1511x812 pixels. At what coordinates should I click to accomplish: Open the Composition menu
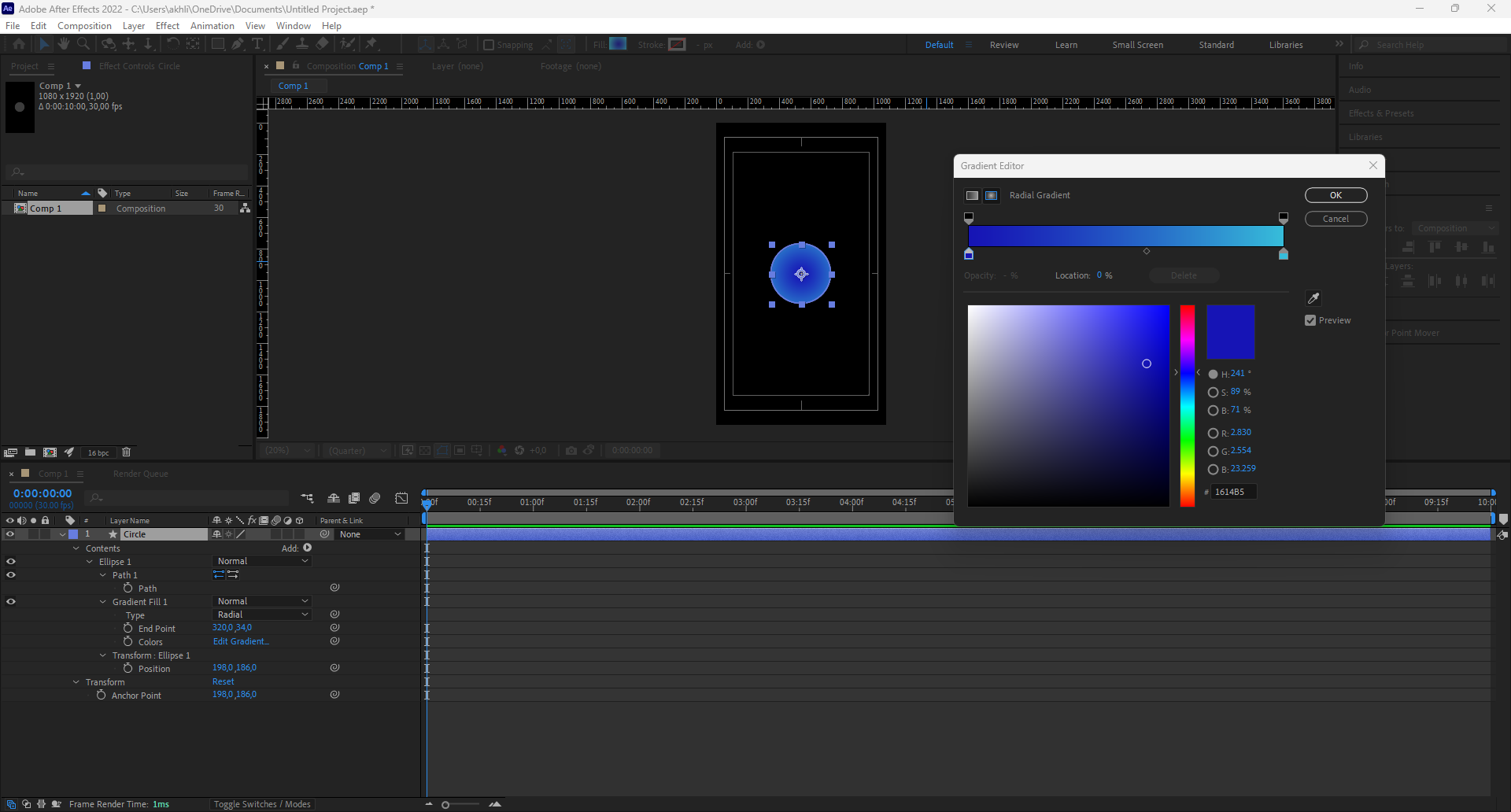coord(84,26)
